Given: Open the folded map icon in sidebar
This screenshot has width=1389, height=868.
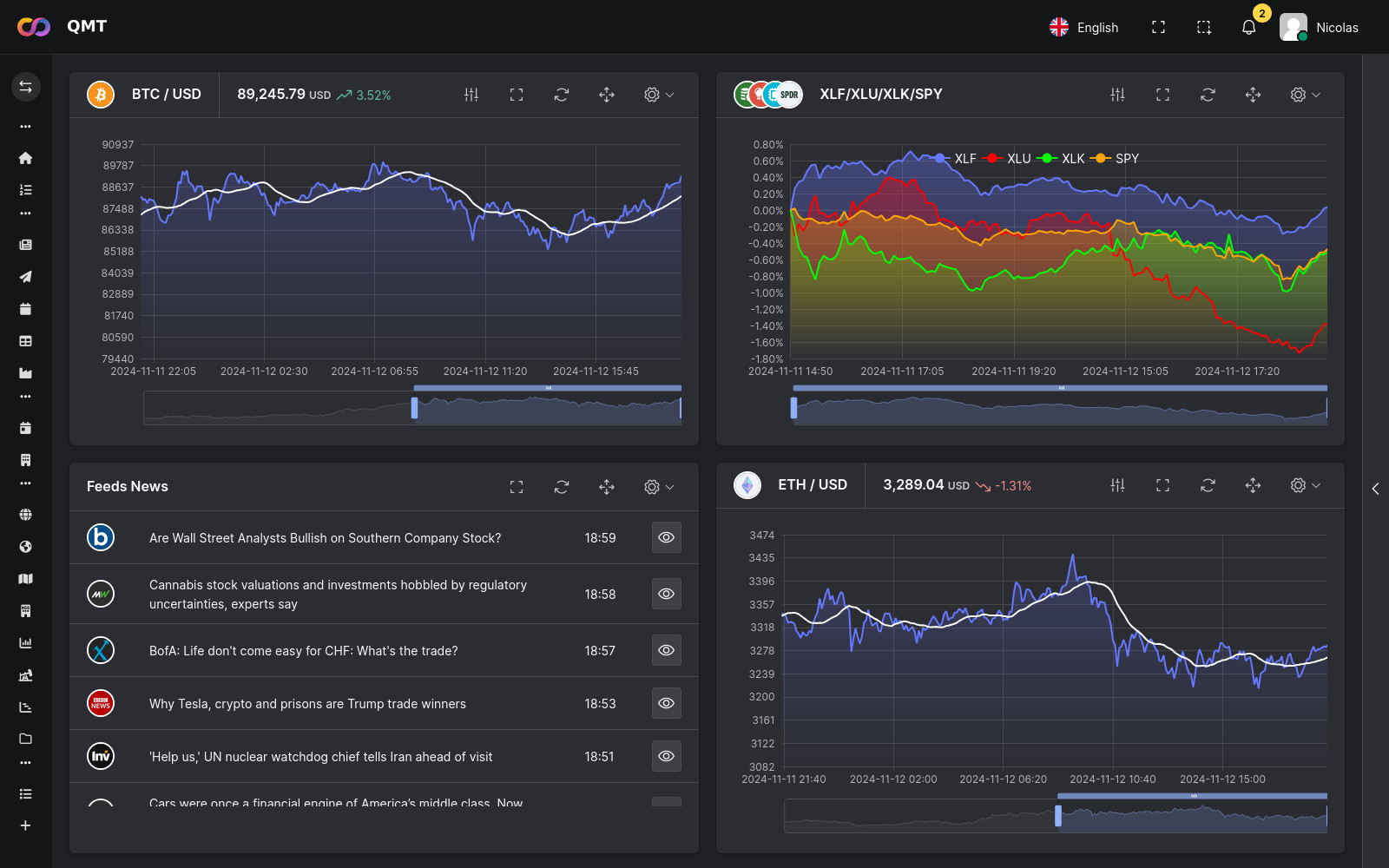Looking at the screenshot, I should coord(25,579).
